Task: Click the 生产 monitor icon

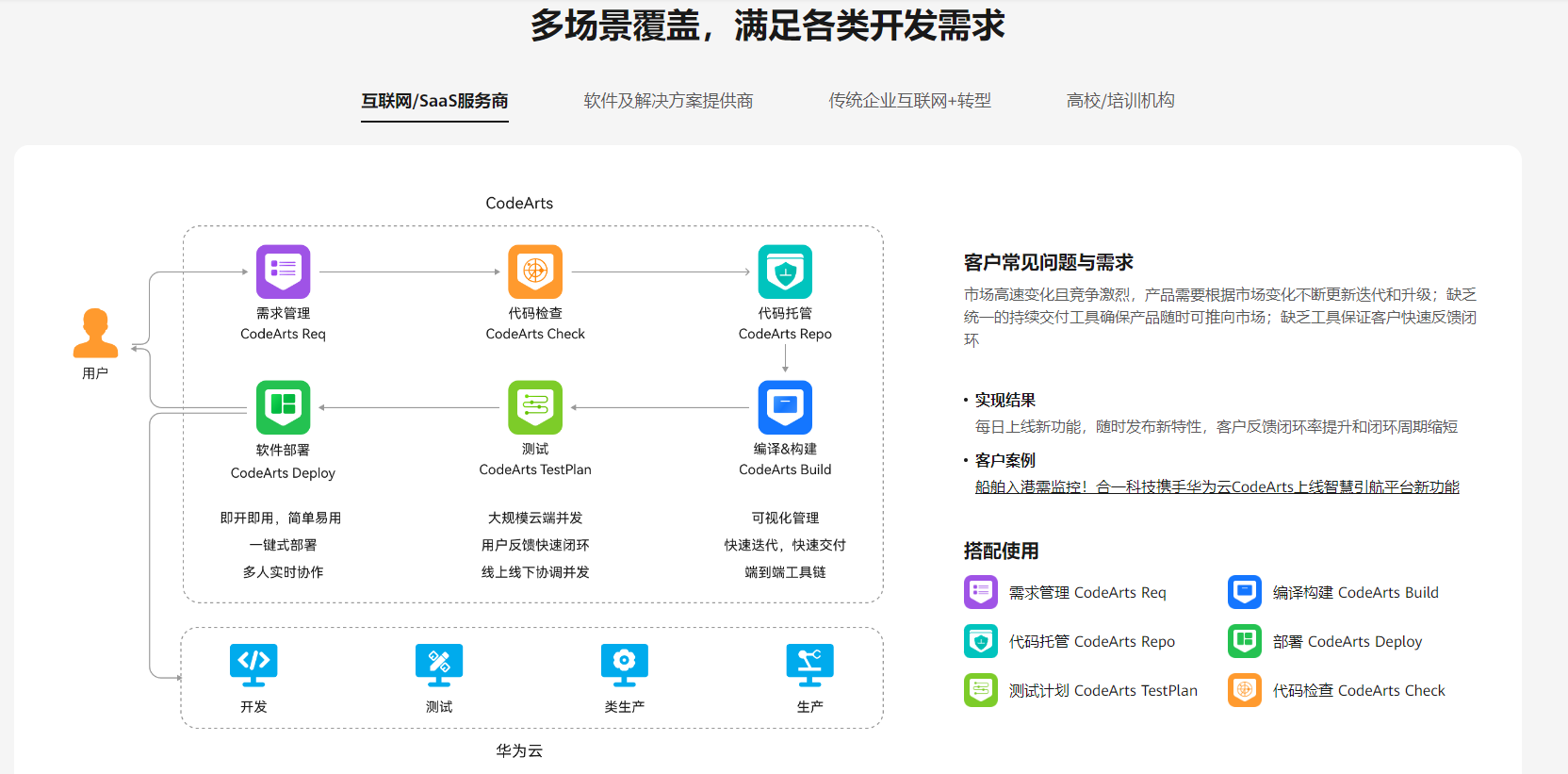Action: point(810,666)
